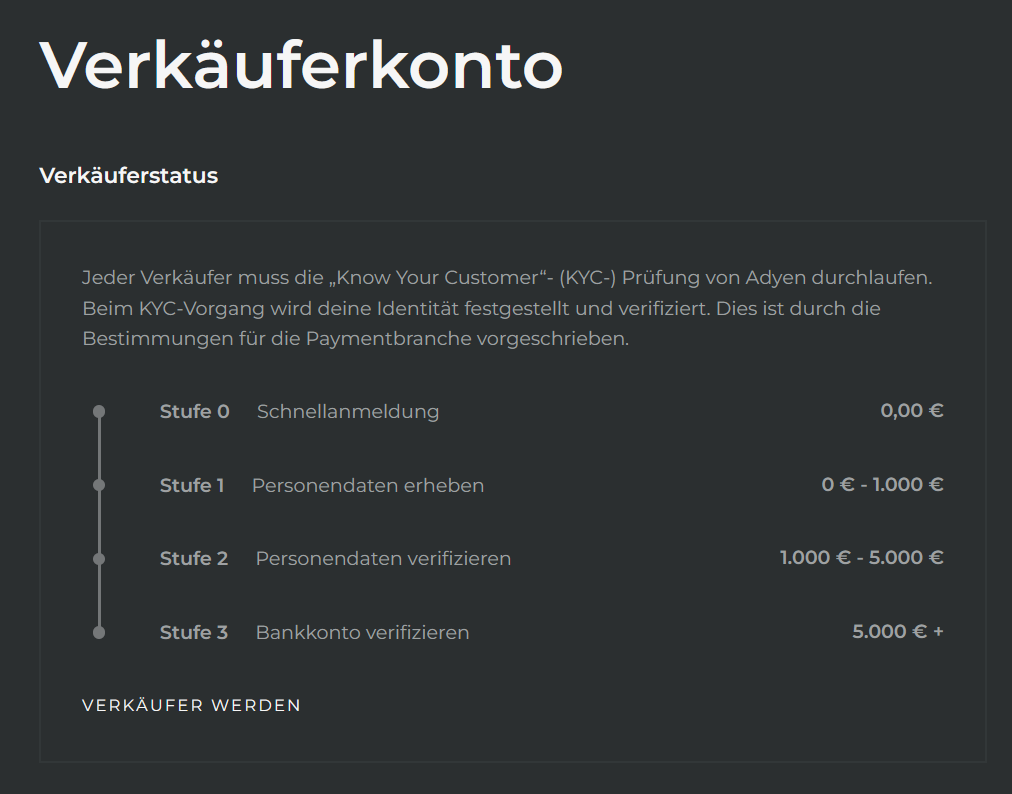Screen dimensions: 1012x794
Task: Select the Stufe 0 timeline dot
Action: tap(98, 411)
